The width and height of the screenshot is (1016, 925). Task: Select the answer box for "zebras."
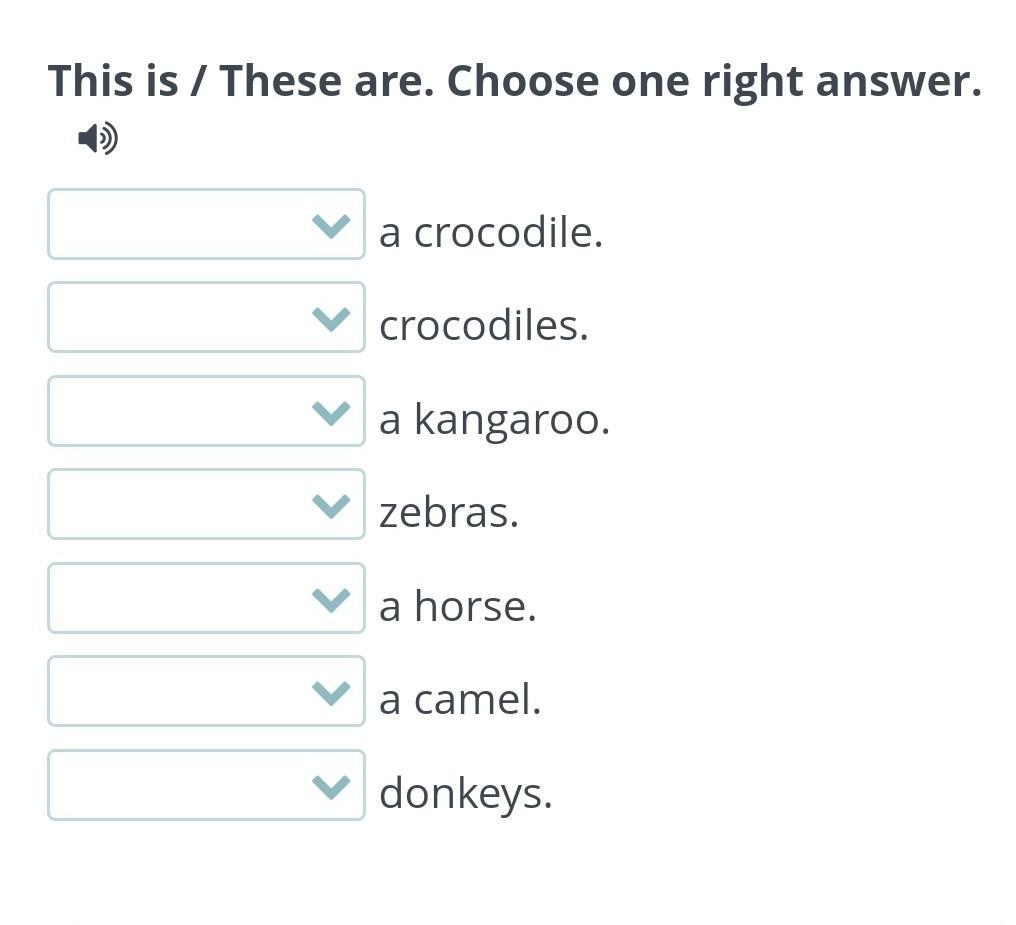[206, 505]
